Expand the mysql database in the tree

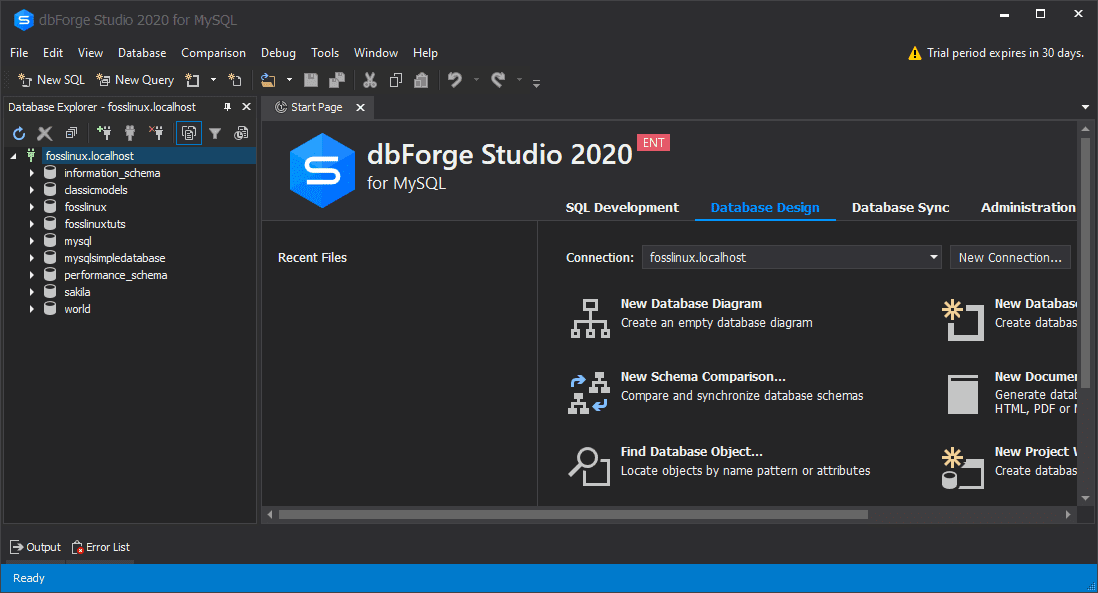pyautogui.click(x=31, y=240)
